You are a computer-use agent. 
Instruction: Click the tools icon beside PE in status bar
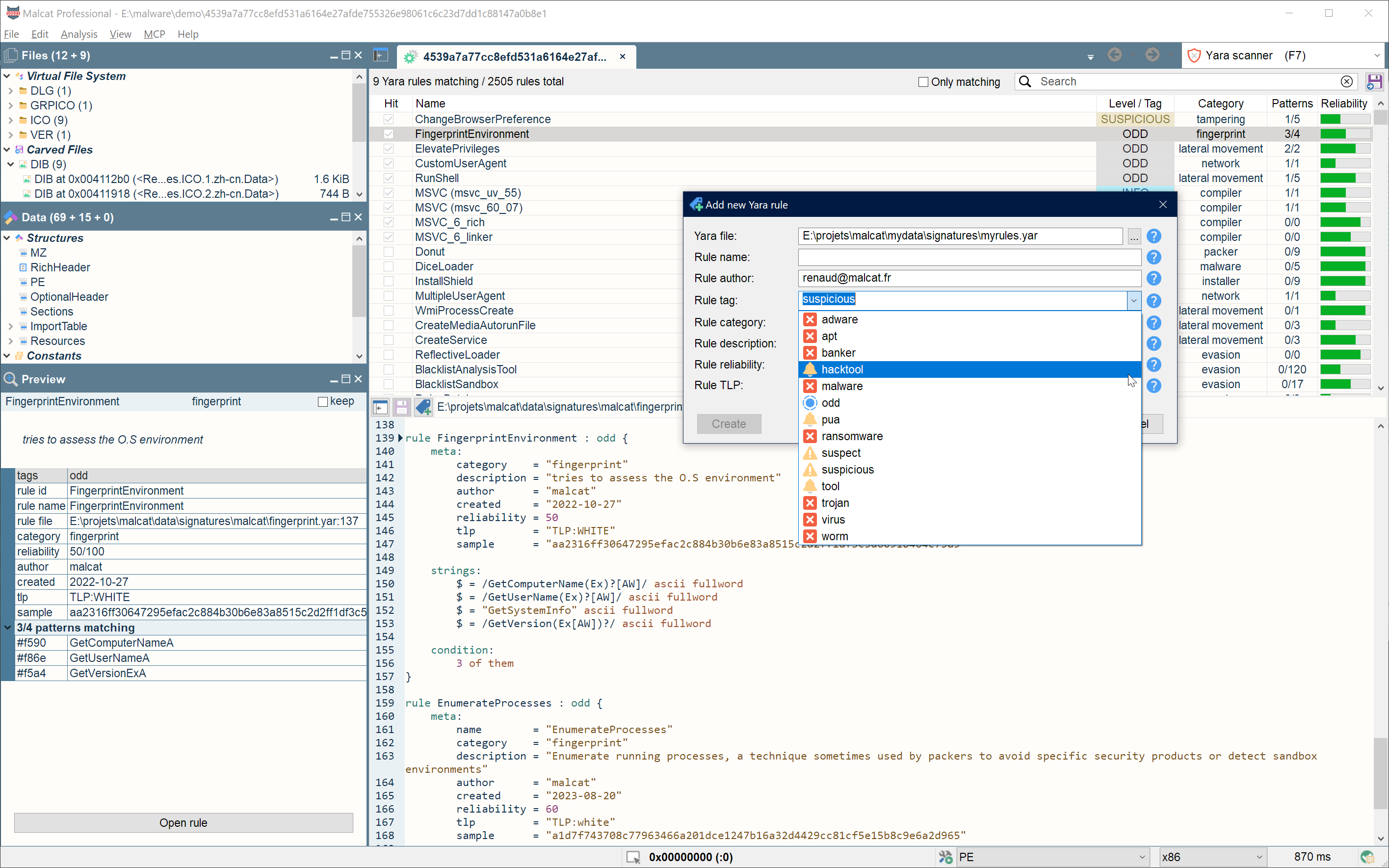coord(945,857)
